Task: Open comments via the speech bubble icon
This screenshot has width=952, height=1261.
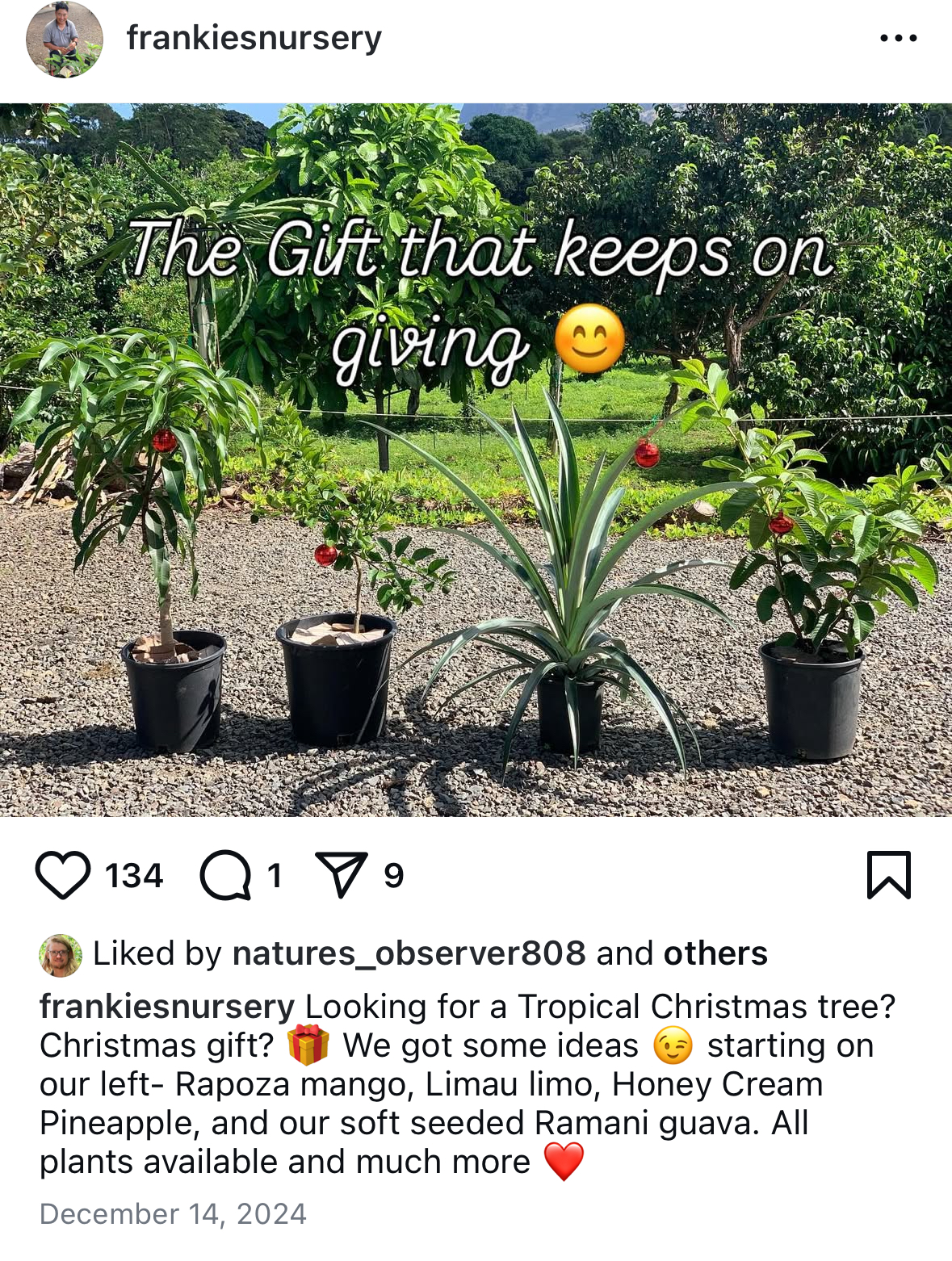Action: 225,876
